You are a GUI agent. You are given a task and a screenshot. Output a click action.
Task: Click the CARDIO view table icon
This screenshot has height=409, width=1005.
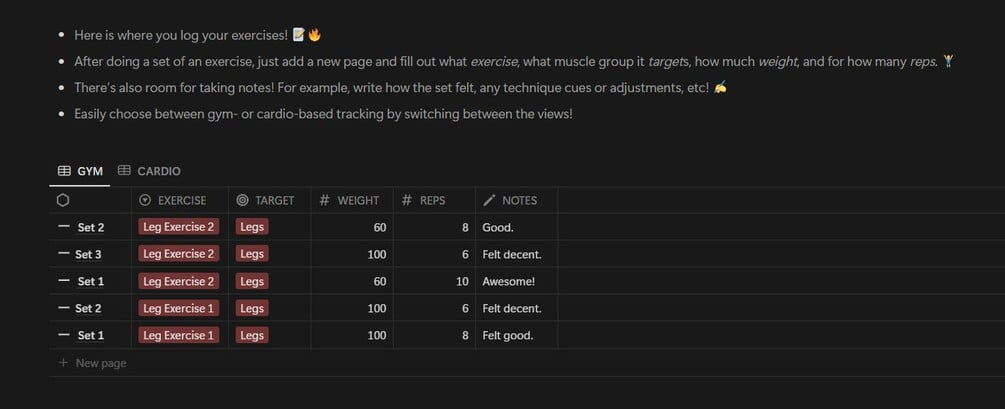click(x=124, y=171)
